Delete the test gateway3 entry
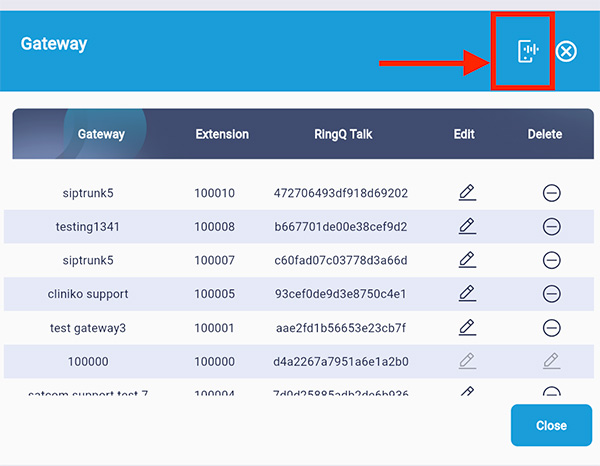The height and width of the screenshot is (466, 600). (551, 328)
